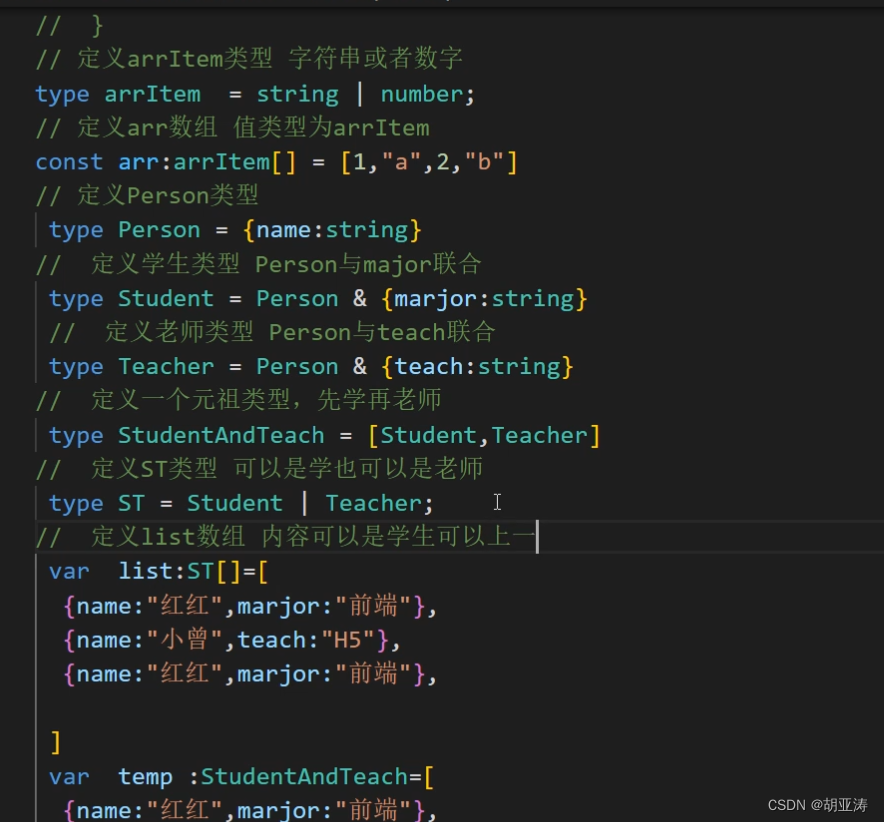Click the comment '定义老师类型 Person与teach联合'
This screenshot has width=884, height=822.
[x=273, y=332]
